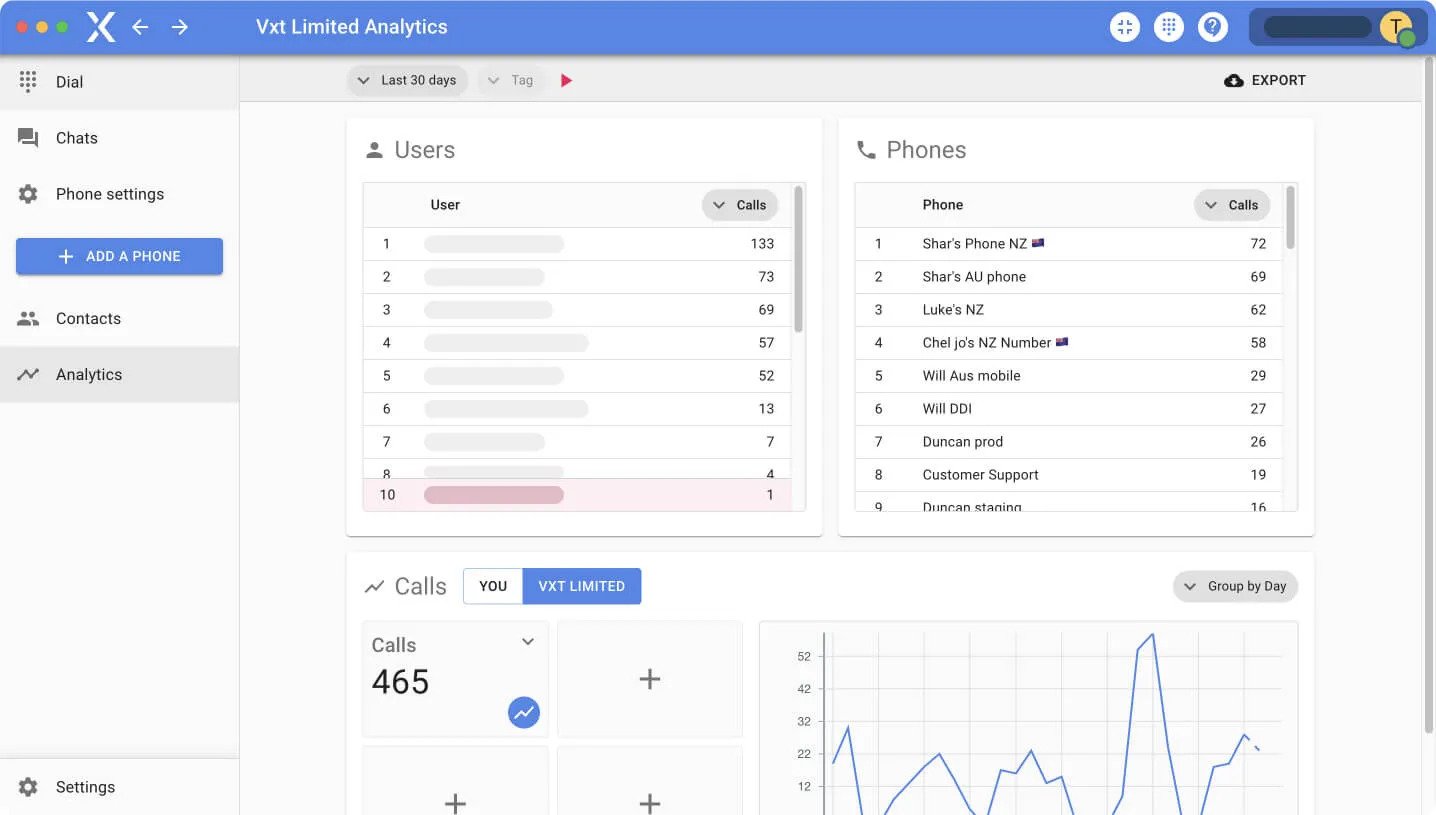Viewport: 1436px width, 815px height.
Task: Click the Vxt X logo icon
Action: (x=101, y=27)
